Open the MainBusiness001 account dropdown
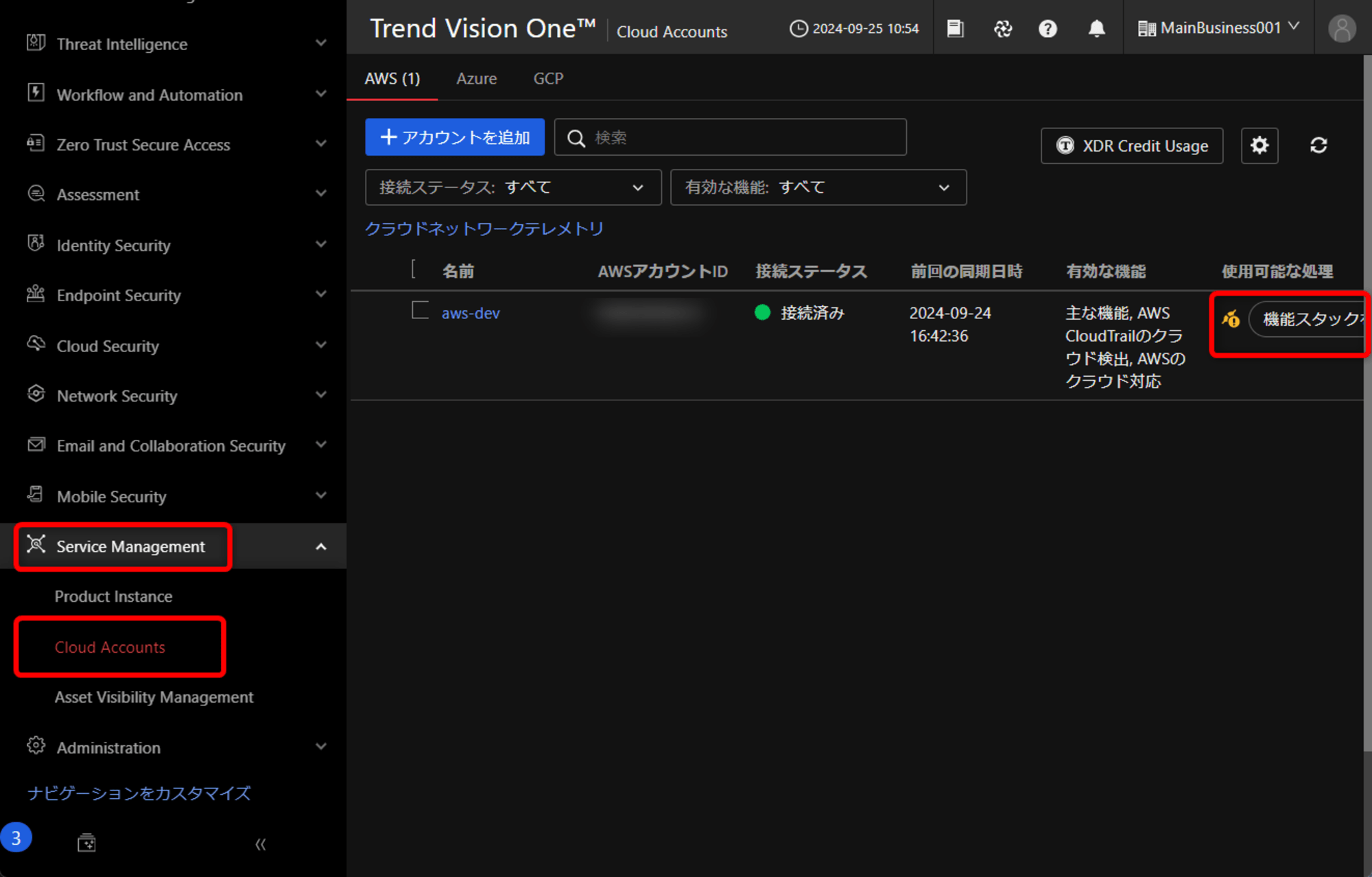 tap(1218, 28)
